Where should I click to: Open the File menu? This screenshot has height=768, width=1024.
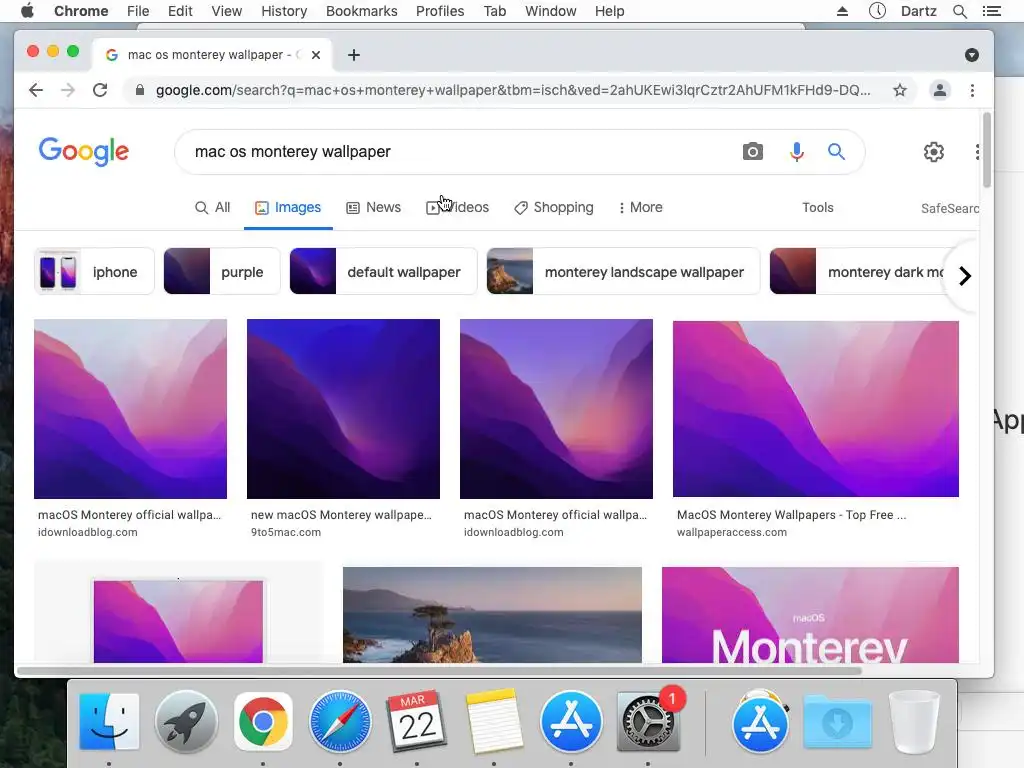[138, 11]
